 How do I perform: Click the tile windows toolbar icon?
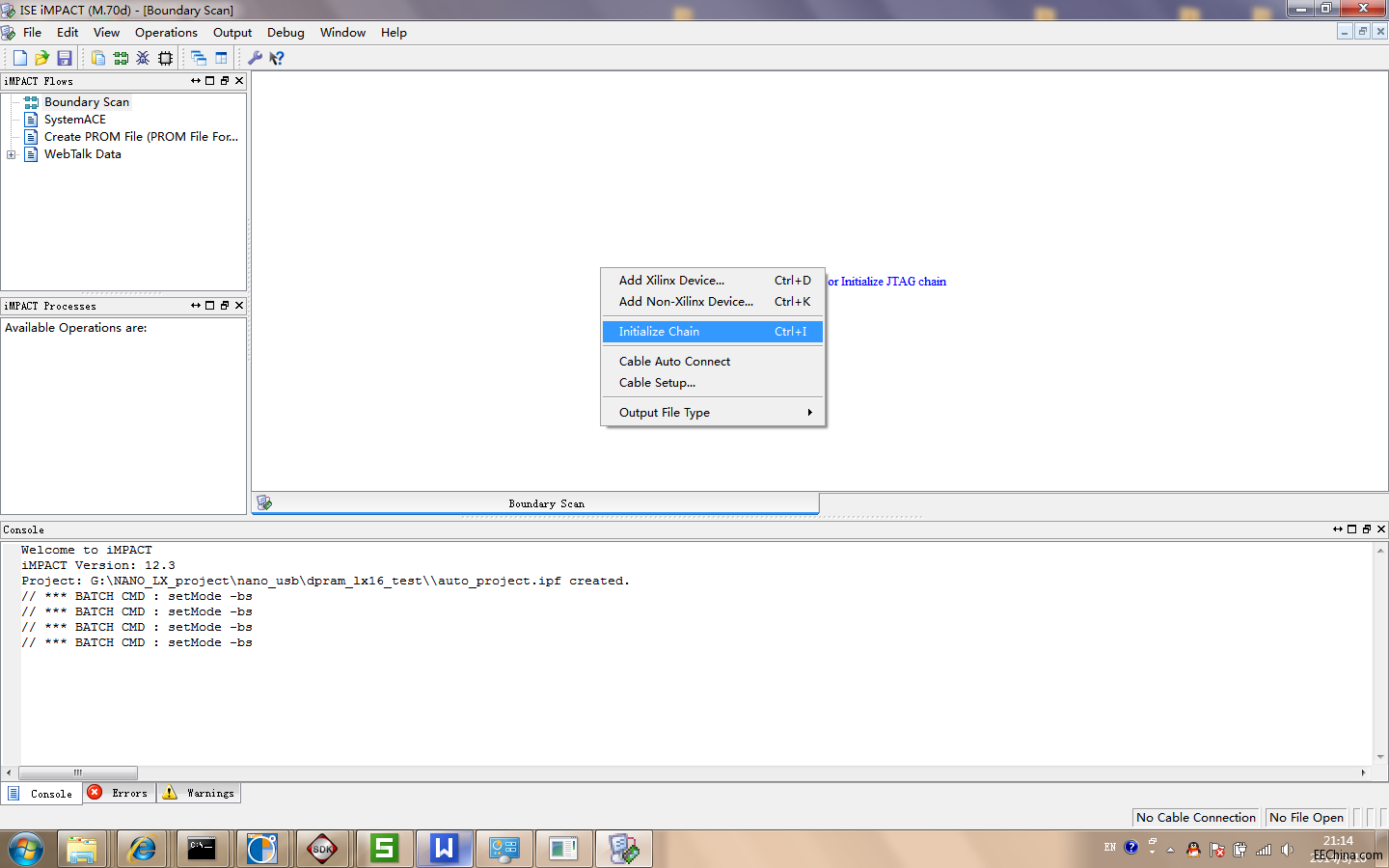point(222,58)
